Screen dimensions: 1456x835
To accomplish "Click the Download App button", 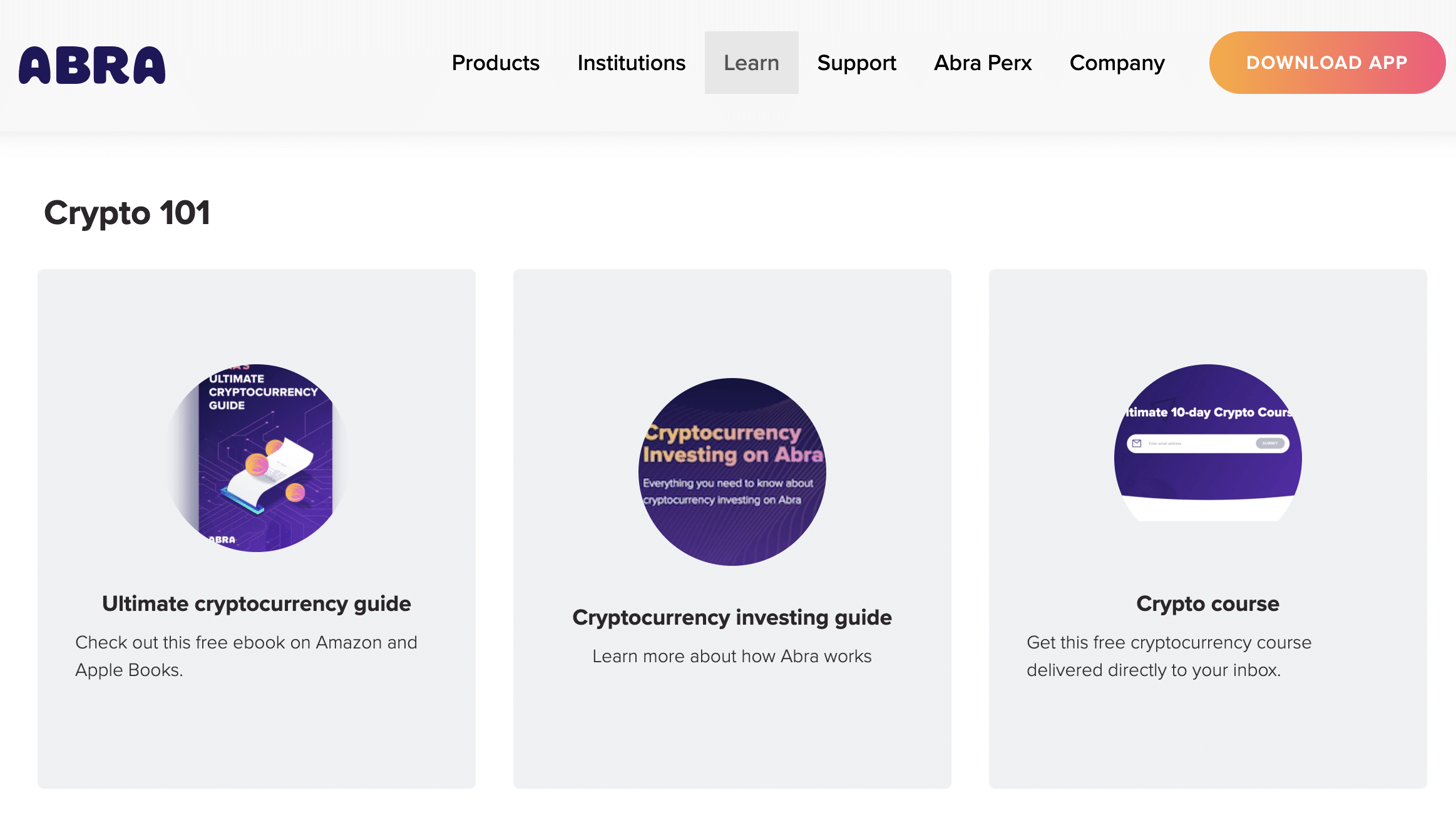I will click(x=1327, y=63).
